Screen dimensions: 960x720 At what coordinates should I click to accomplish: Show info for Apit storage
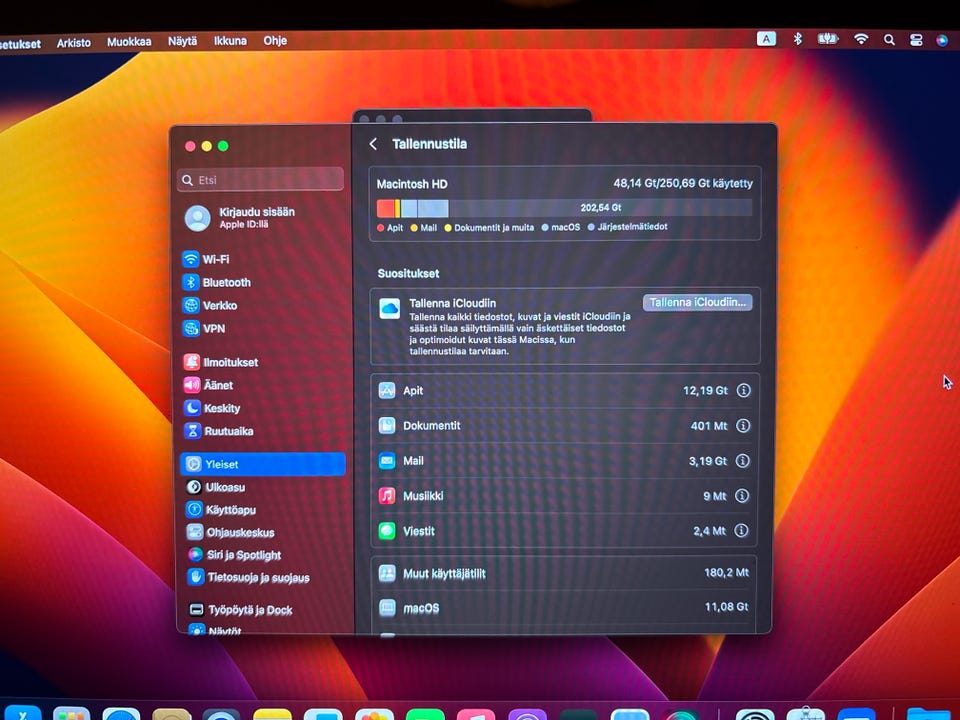[x=743, y=390]
